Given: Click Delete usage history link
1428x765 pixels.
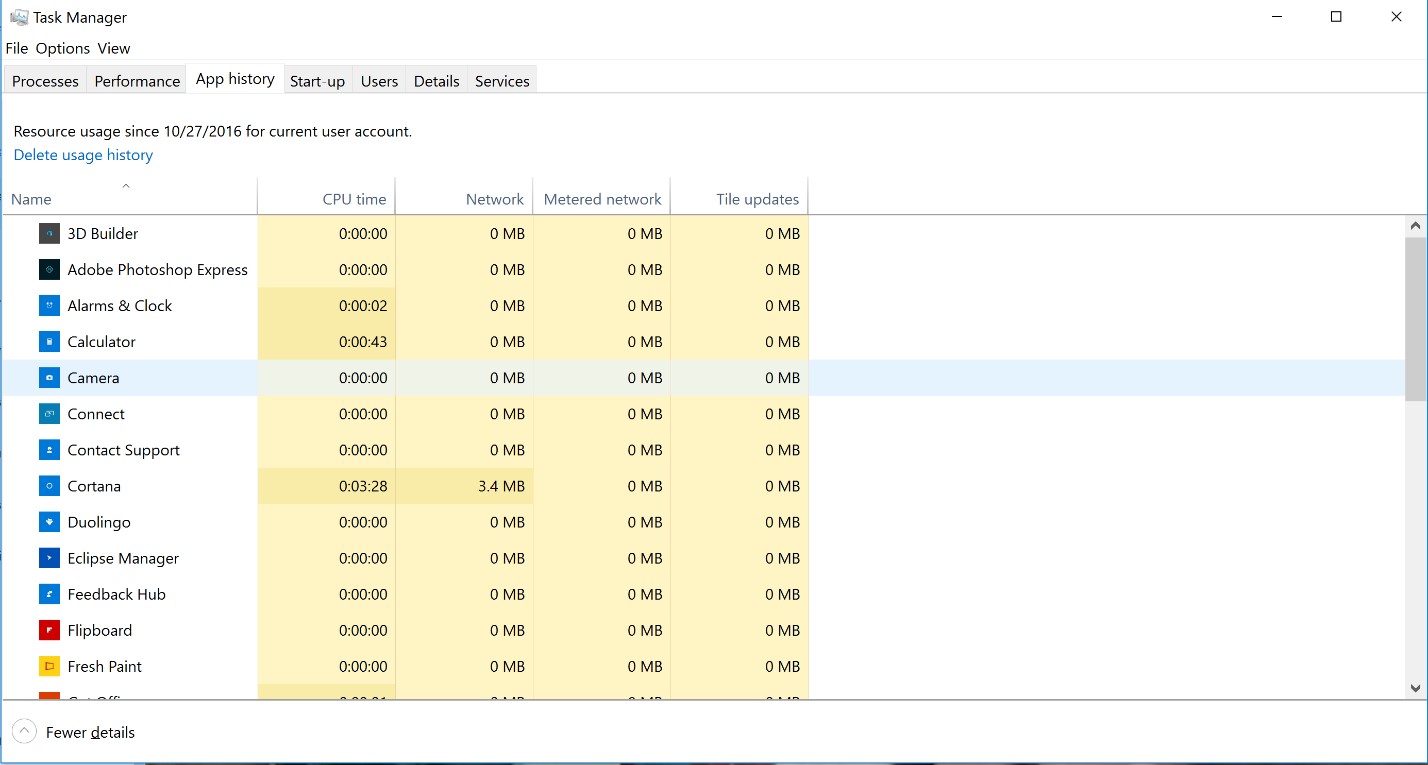Looking at the screenshot, I should coord(83,155).
